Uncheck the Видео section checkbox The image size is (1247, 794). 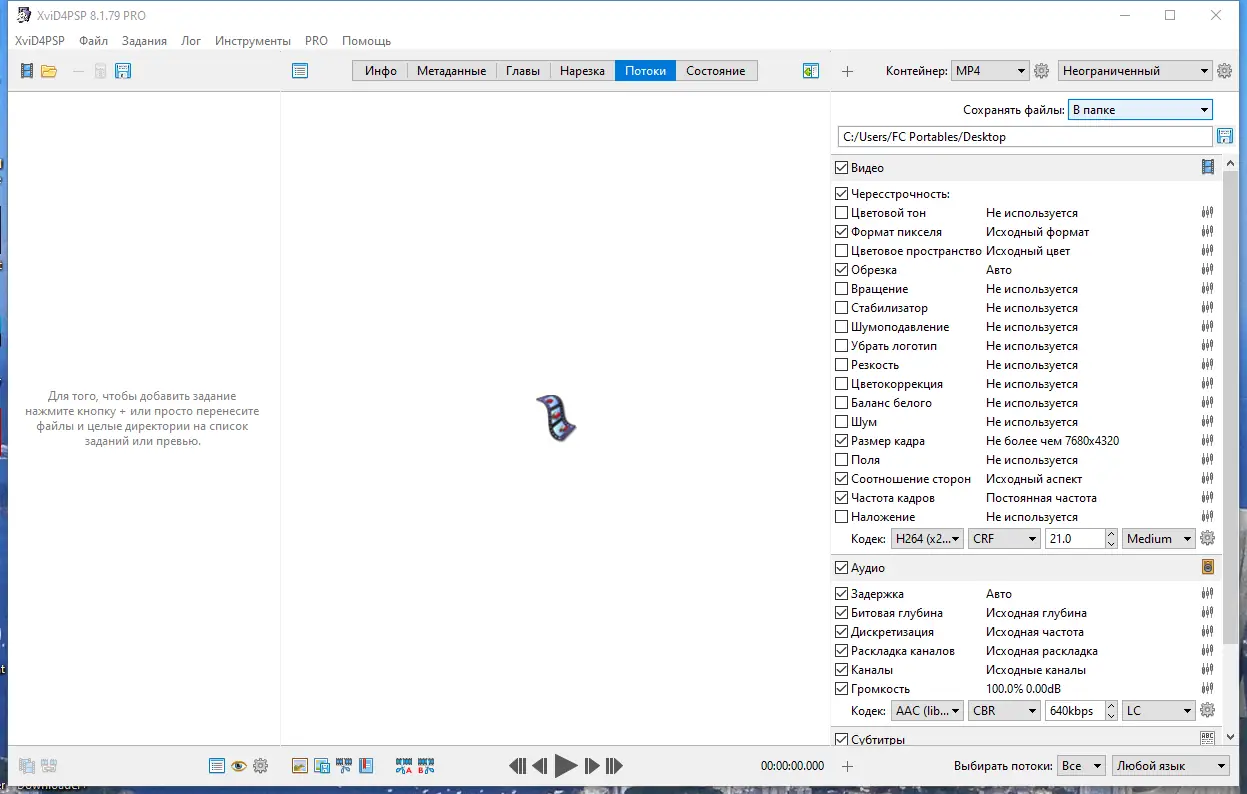click(x=841, y=168)
